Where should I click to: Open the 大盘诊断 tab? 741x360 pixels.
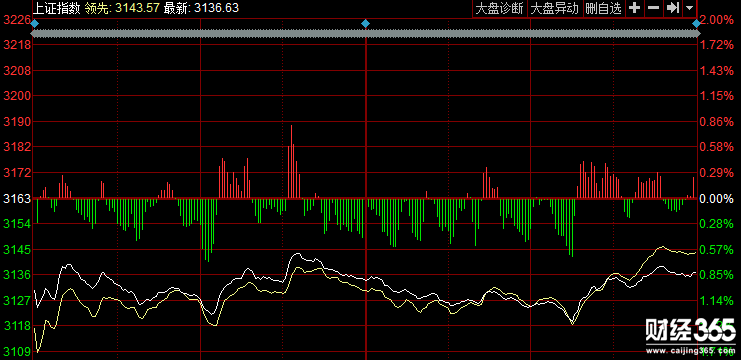coord(500,9)
